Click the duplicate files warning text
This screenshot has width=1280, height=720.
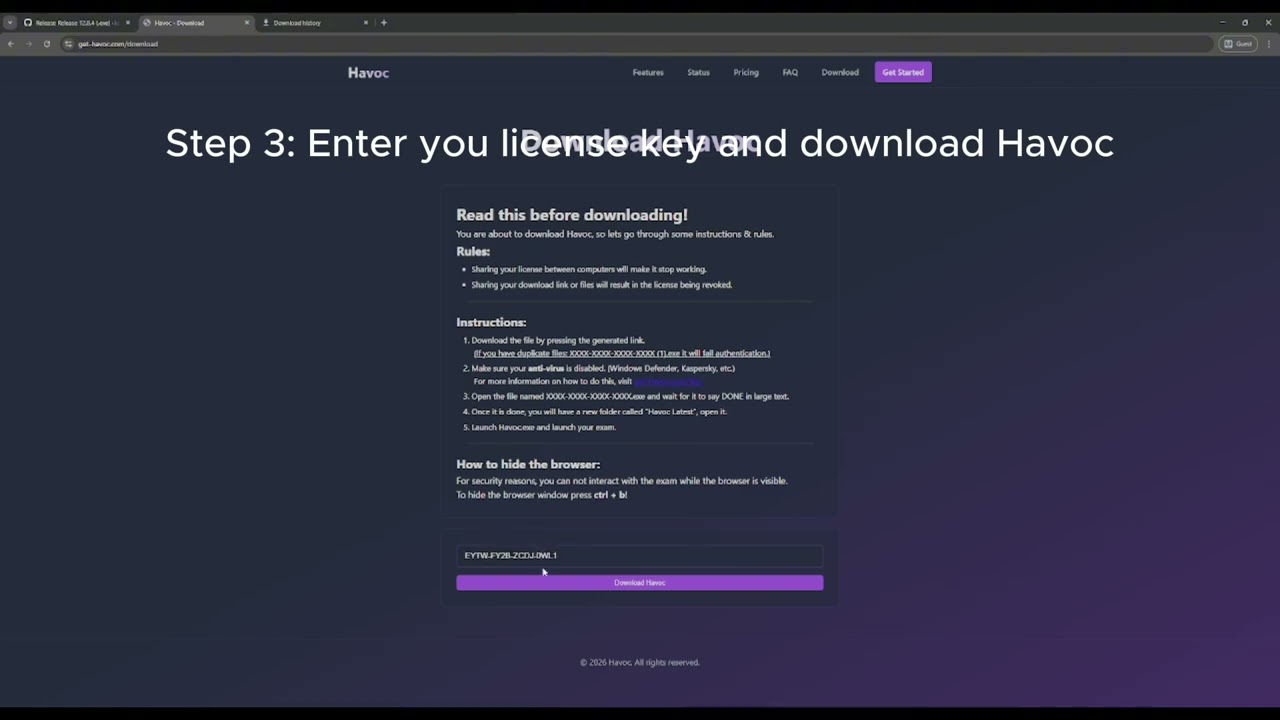click(x=622, y=353)
